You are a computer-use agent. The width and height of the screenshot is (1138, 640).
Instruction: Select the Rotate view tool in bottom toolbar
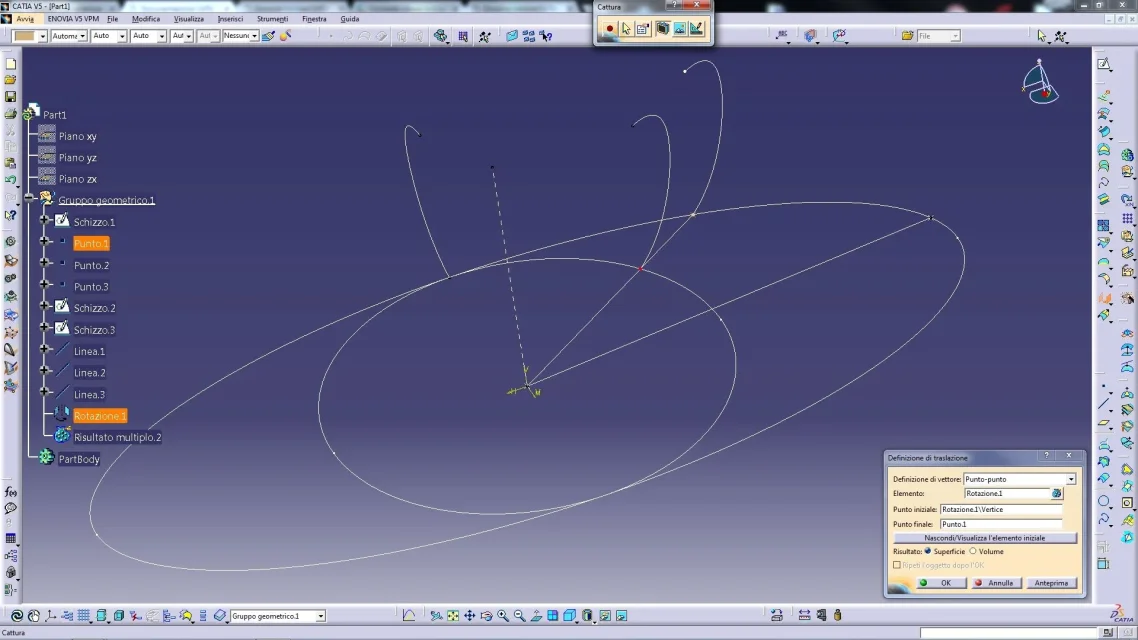(486, 615)
